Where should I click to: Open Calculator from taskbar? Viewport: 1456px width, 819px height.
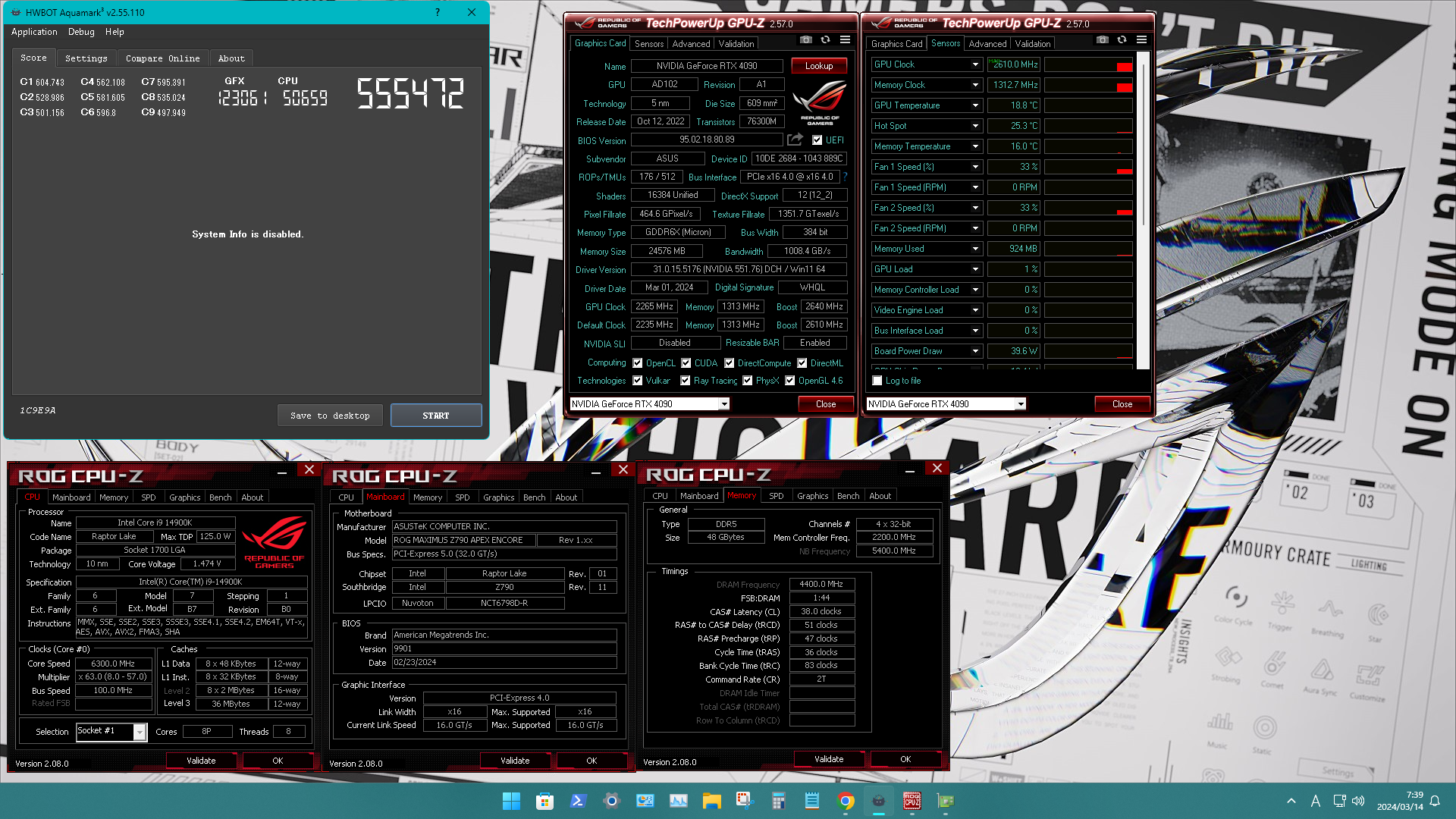point(778,801)
